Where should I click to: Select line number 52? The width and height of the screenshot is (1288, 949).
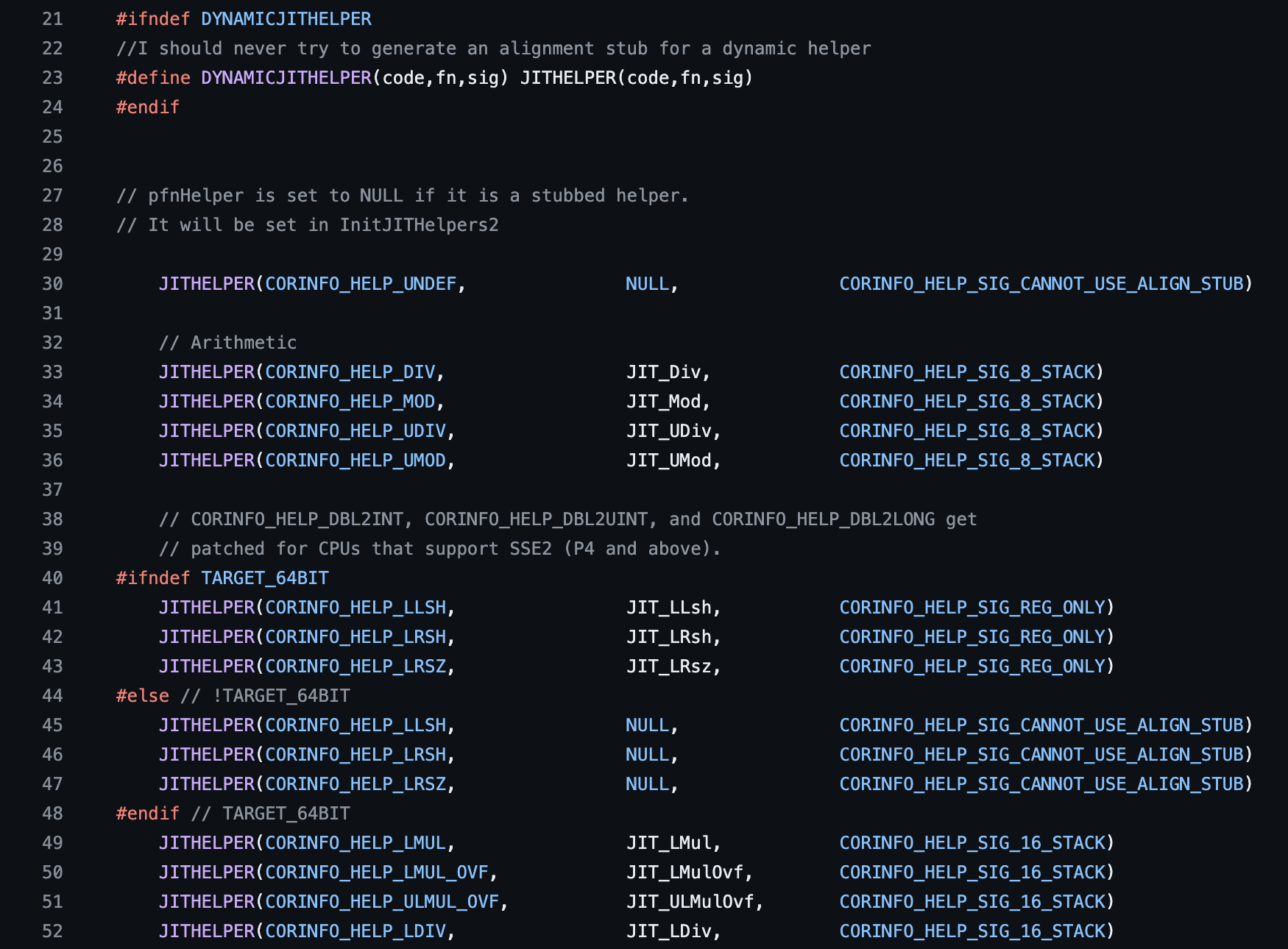click(52, 931)
